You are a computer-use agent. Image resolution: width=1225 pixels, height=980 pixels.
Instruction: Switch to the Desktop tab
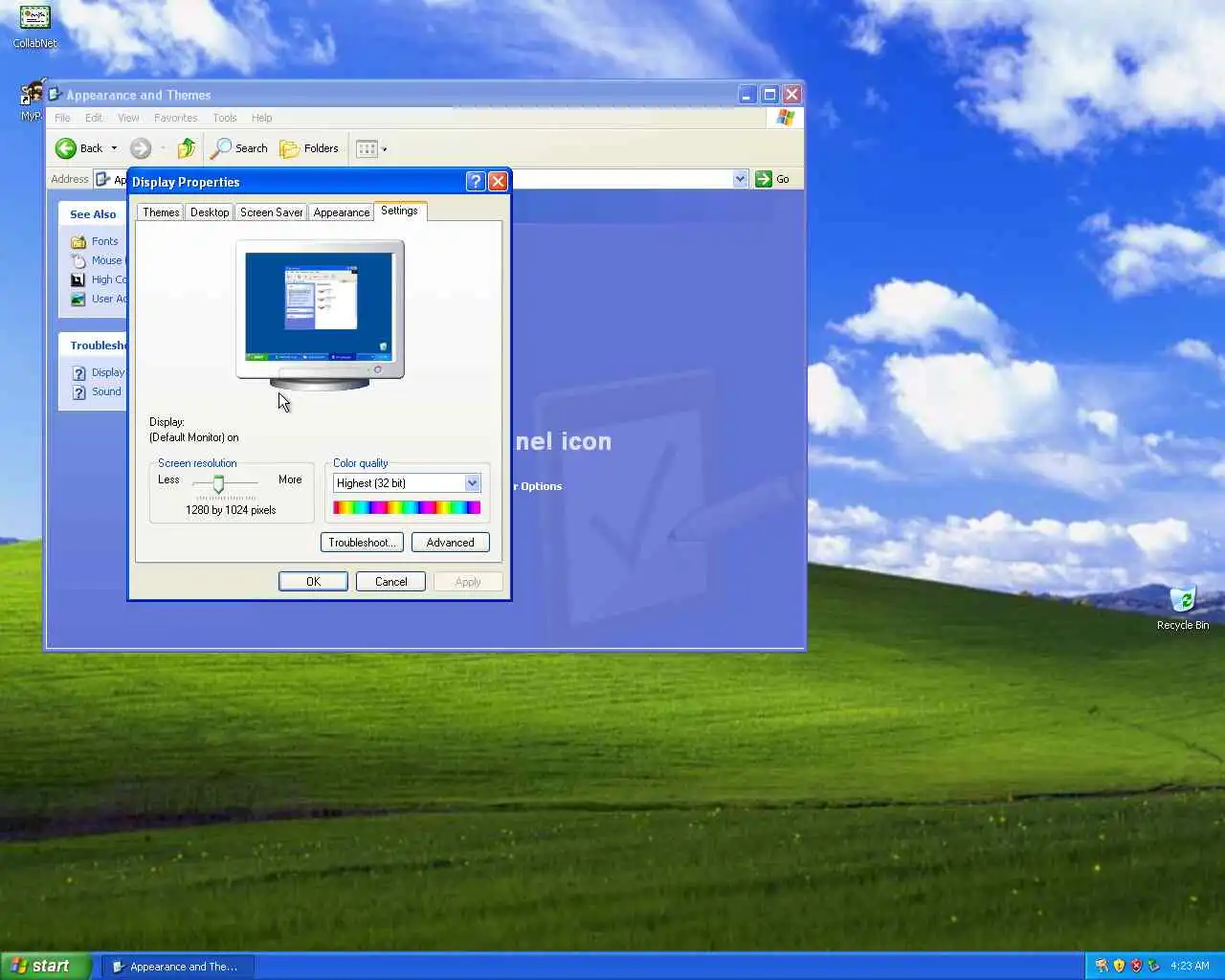click(210, 212)
